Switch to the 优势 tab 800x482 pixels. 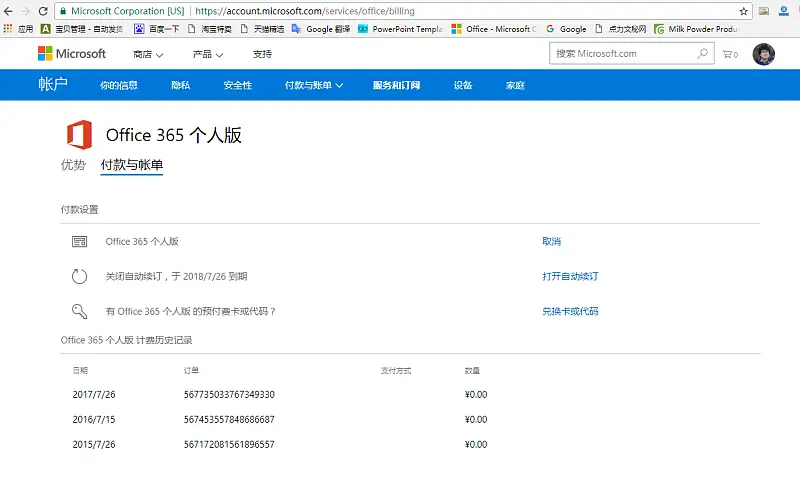[x=73, y=165]
